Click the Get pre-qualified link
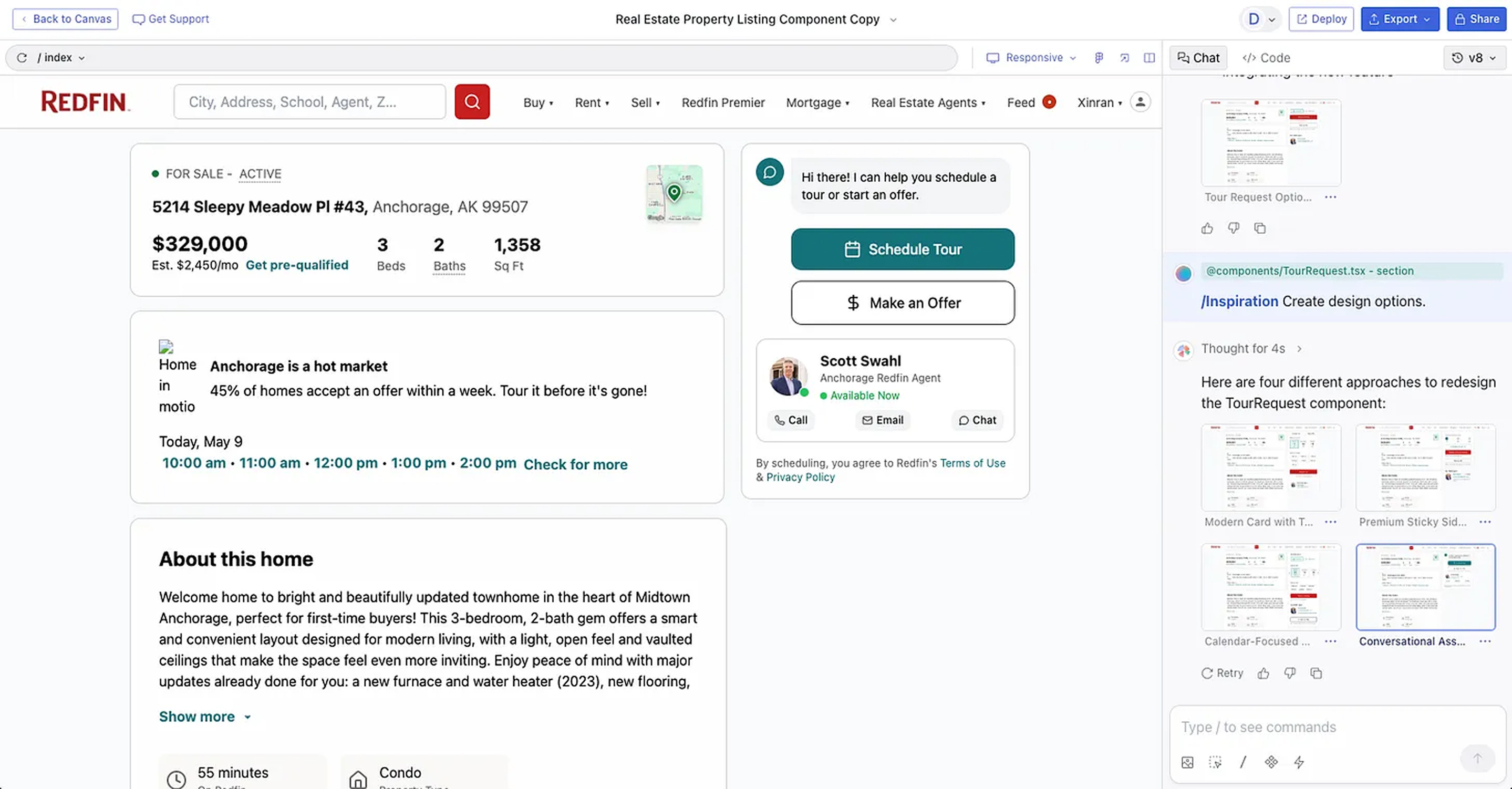1512x789 pixels. click(296, 265)
